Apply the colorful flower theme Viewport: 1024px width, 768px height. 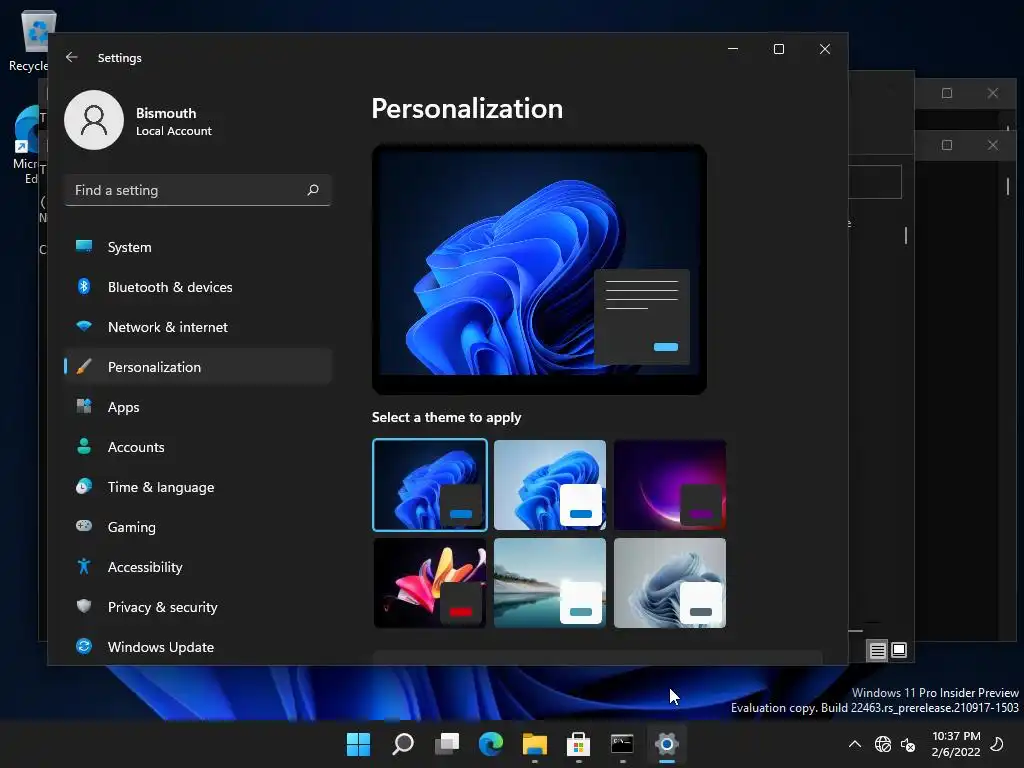430,583
